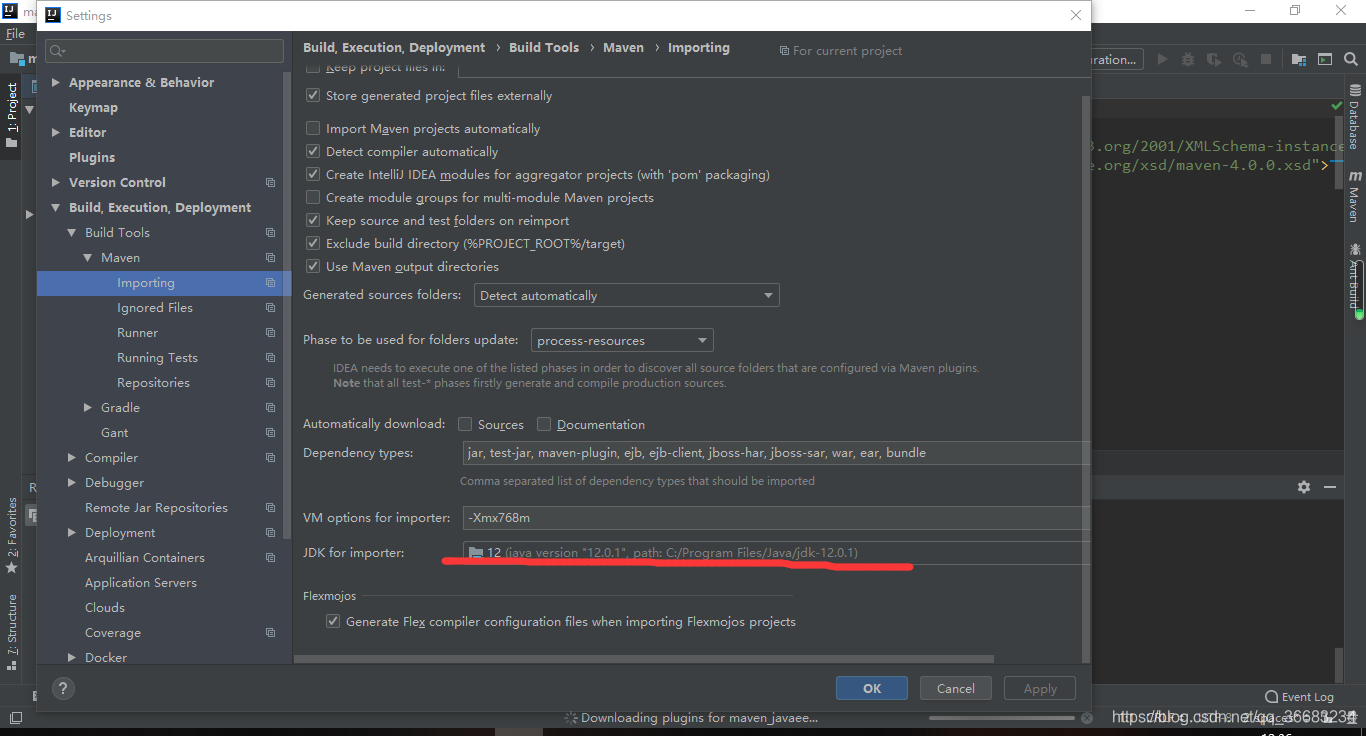
Task: Click project-level icon next to Version Control
Action: pyautogui.click(x=270, y=183)
